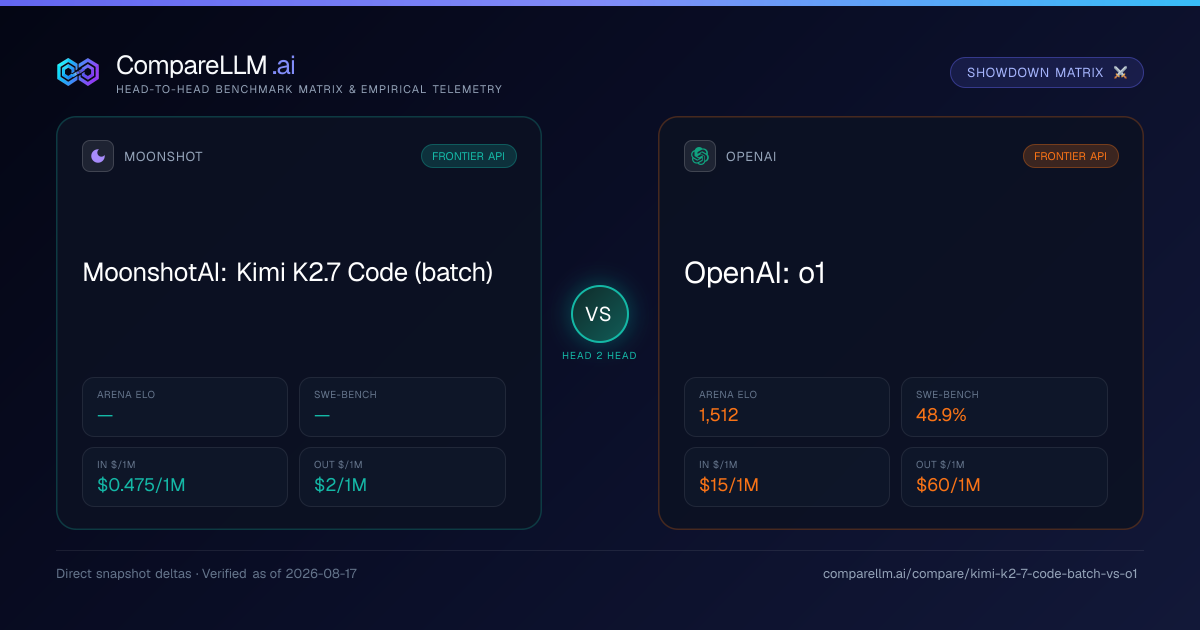Select the OpenAI SWE-Bench 48.9% tile
1200x630 pixels.
(x=1004, y=407)
